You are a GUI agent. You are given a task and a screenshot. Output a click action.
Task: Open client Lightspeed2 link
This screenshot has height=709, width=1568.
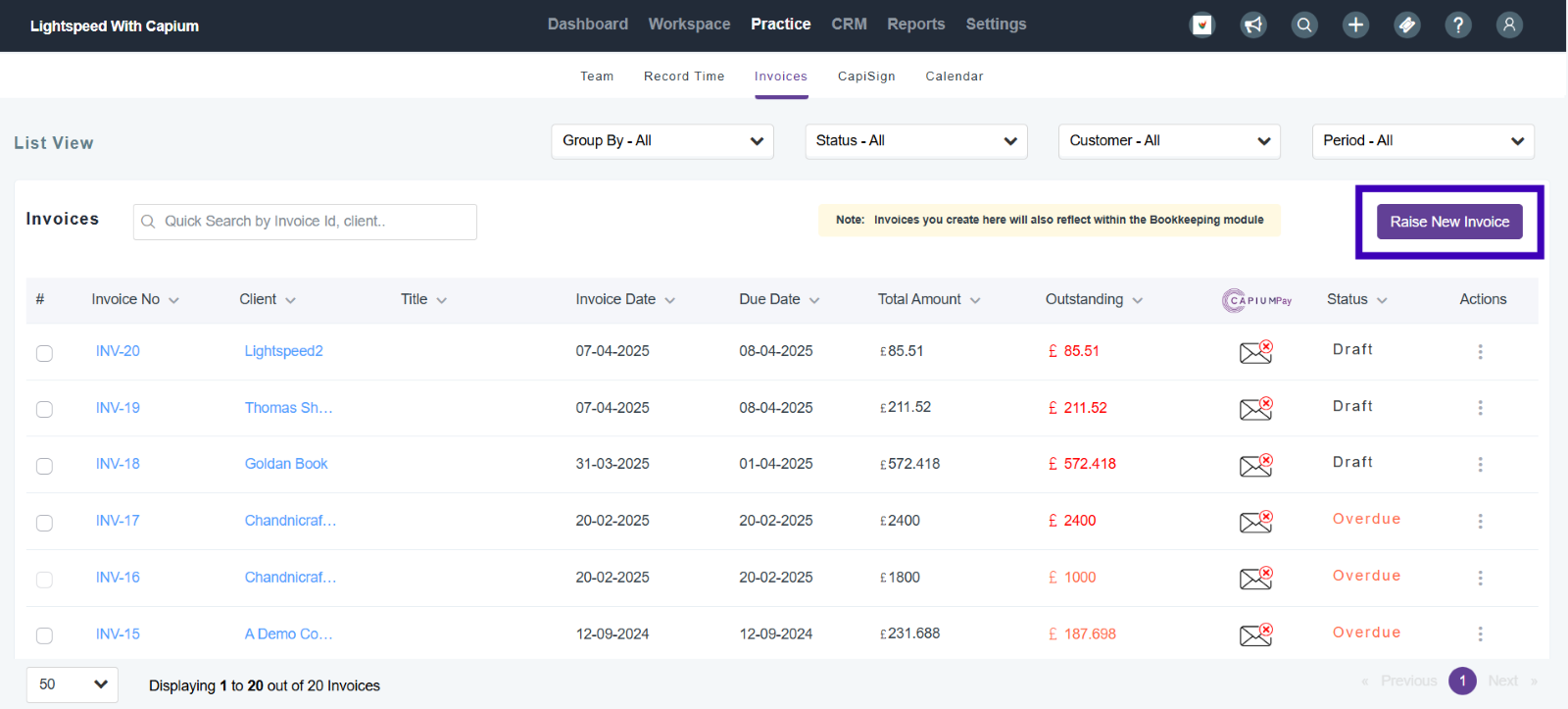tap(283, 351)
